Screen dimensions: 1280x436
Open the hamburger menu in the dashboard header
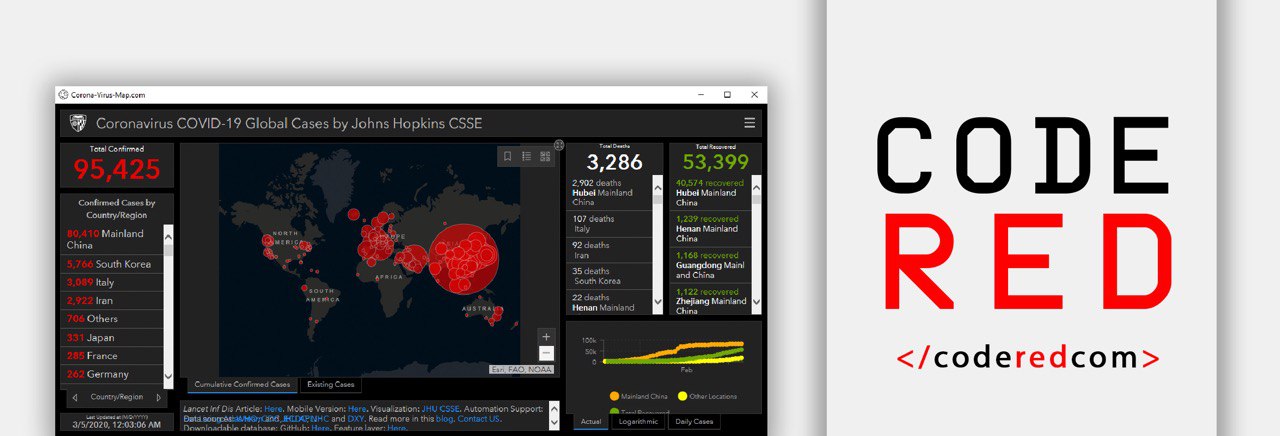point(750,123)
